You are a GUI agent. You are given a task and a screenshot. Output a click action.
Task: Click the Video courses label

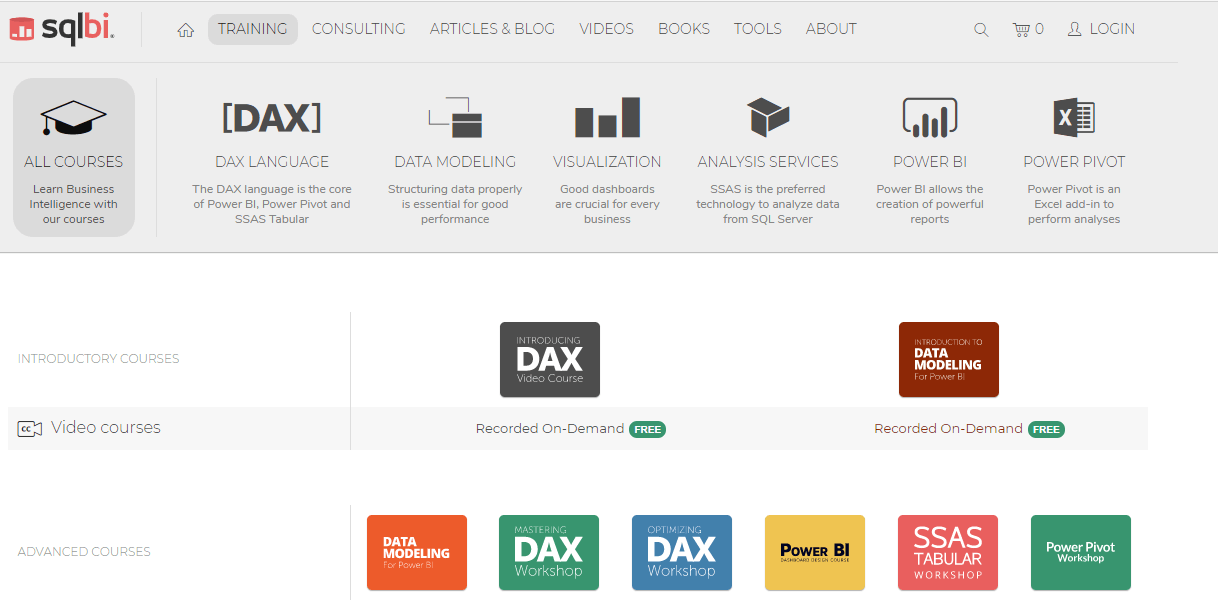106,428
